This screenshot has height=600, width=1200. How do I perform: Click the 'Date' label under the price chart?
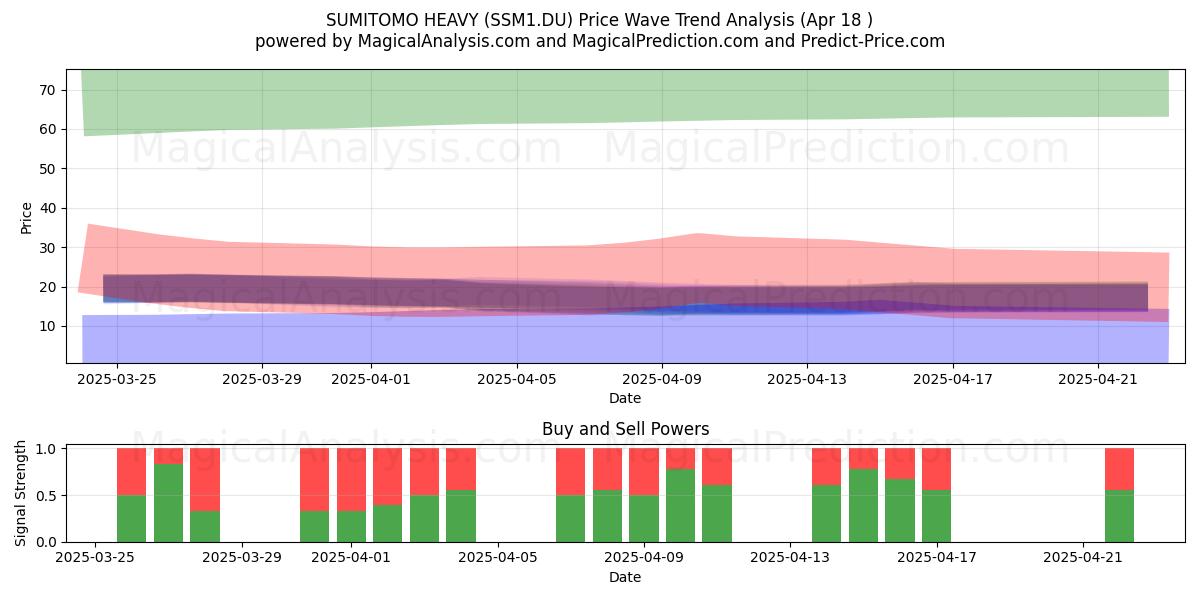click(625, 398)
